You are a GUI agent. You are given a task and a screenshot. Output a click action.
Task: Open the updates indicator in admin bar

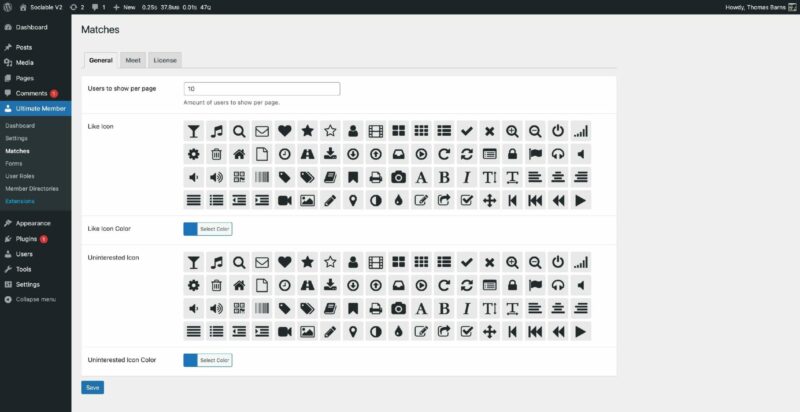(77, 7)
